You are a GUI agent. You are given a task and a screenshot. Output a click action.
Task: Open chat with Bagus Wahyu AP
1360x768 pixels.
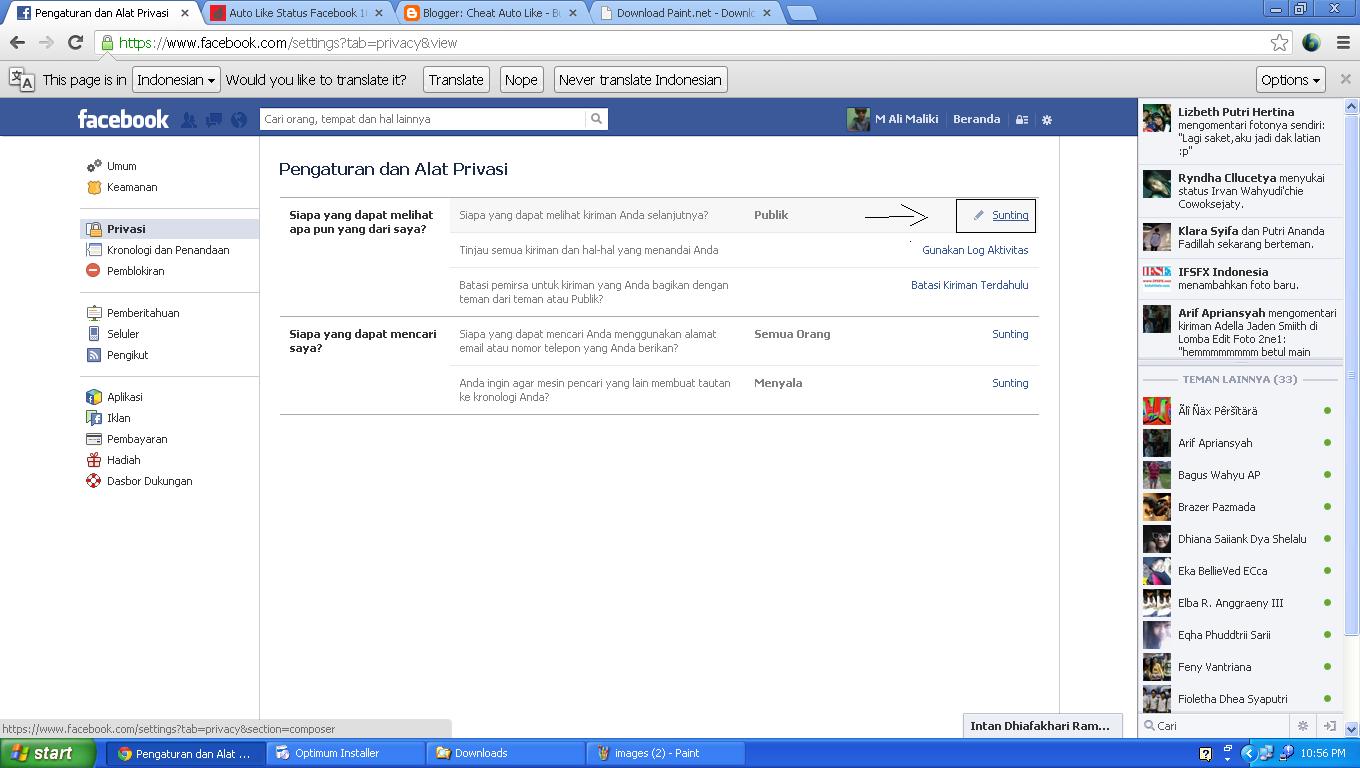1240,475
